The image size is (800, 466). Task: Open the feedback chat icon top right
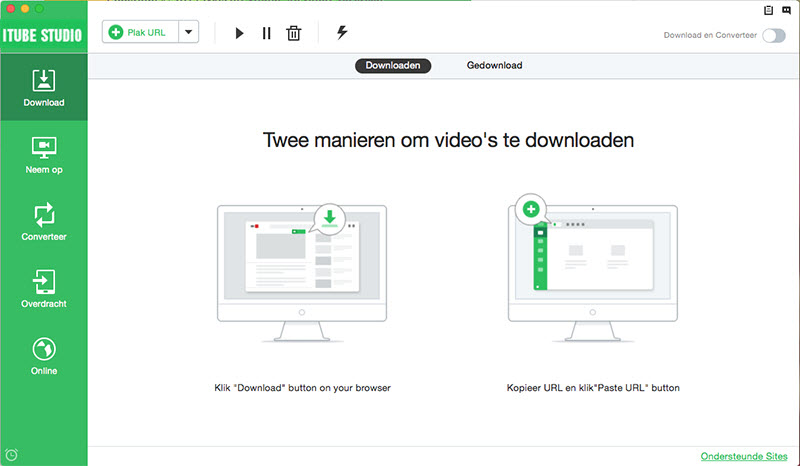[x=786, y=10]
